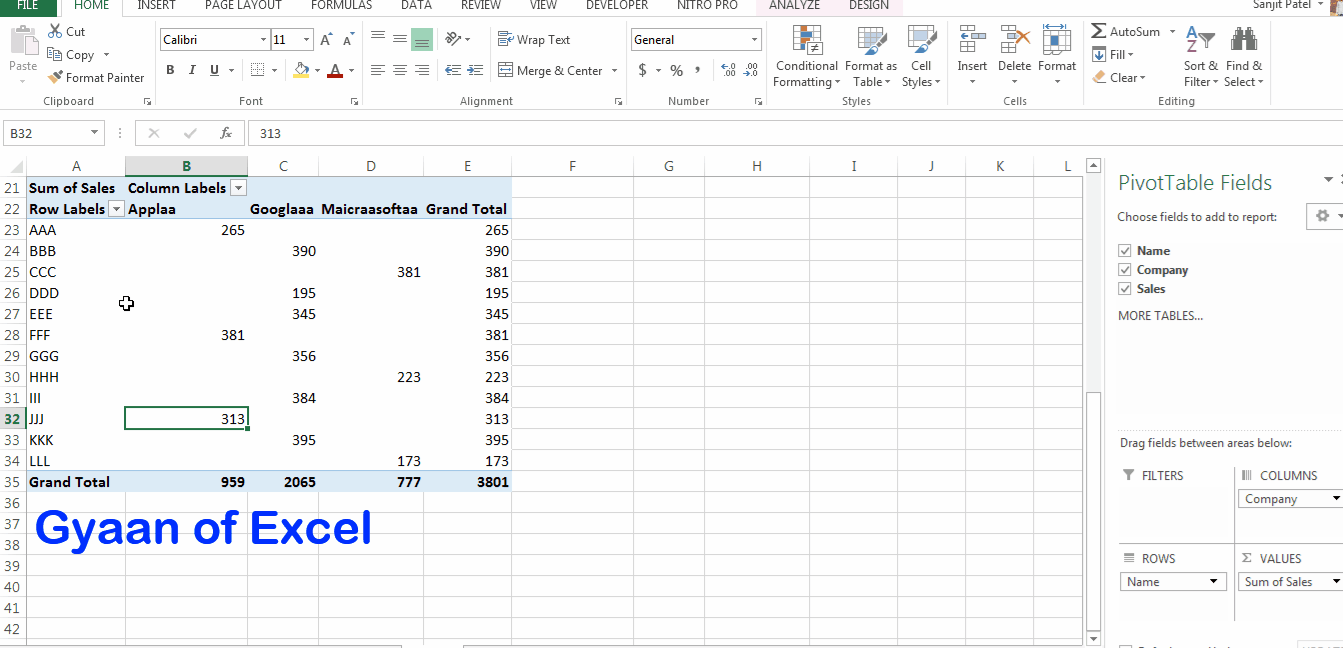Viewport: 1343px width, 648px height.
Task: Align text to top
Action: pyautogui.click(x=378, y=39)
